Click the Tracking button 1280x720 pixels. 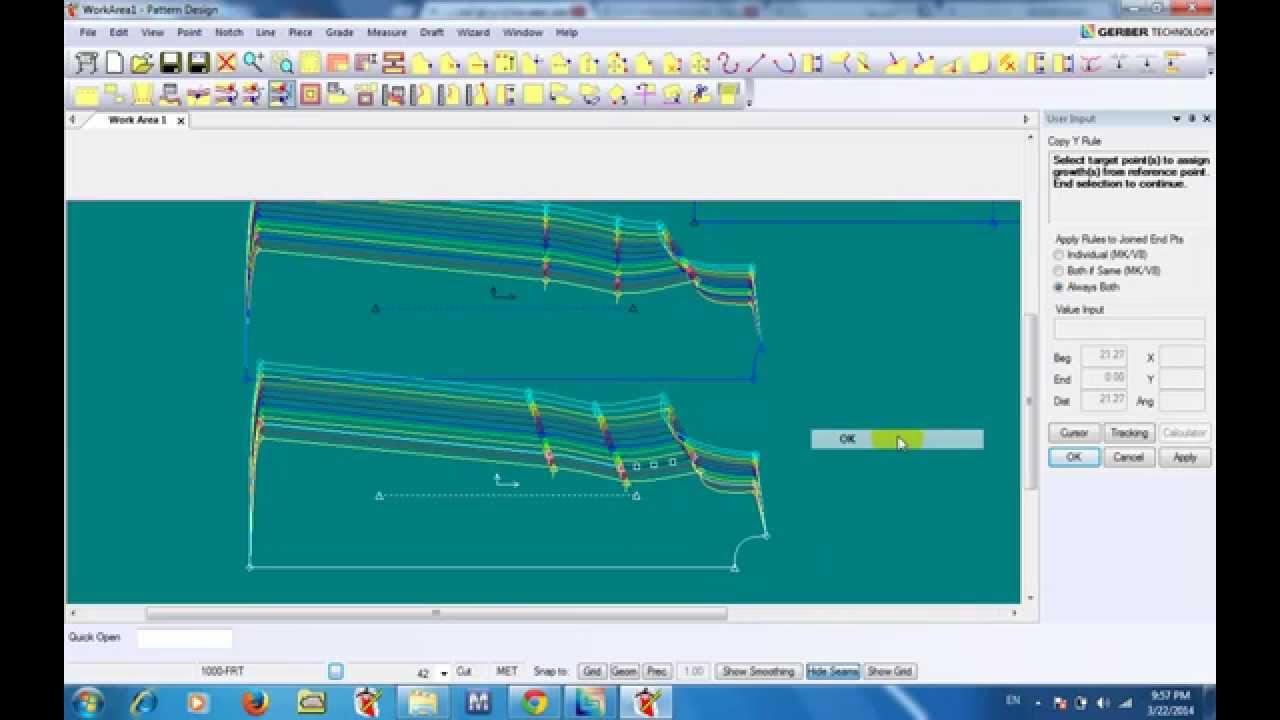[1128, 433]
